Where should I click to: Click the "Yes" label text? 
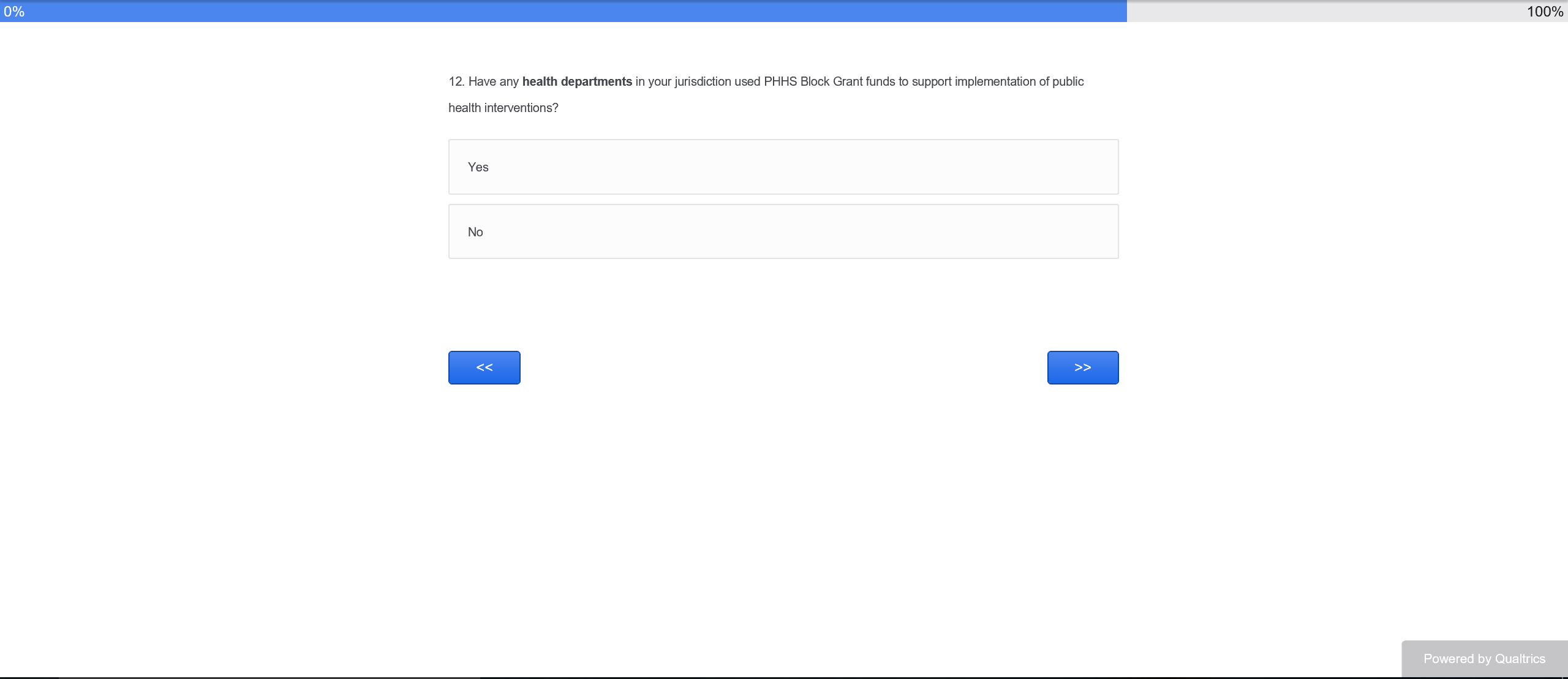(478, 167)
